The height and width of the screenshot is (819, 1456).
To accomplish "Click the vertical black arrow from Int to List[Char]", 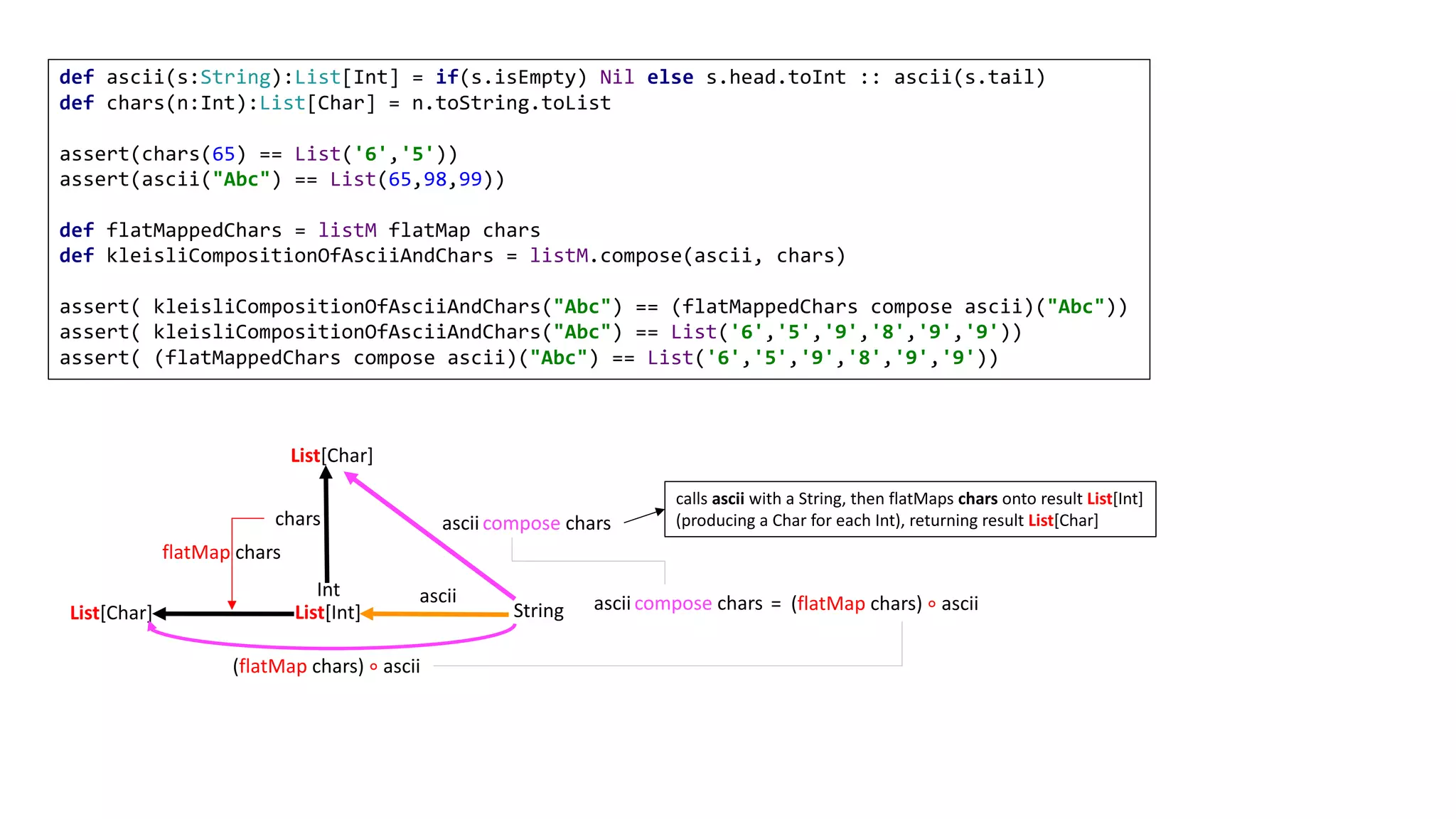I will 326,525.
